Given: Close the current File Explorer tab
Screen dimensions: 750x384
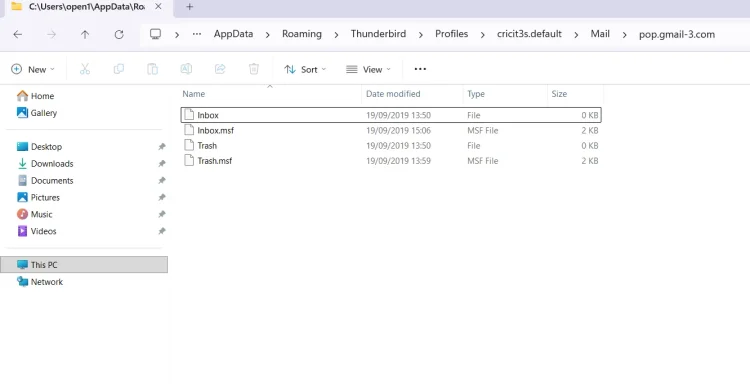Looking at the screenshot, I should (x=158, y=7).
